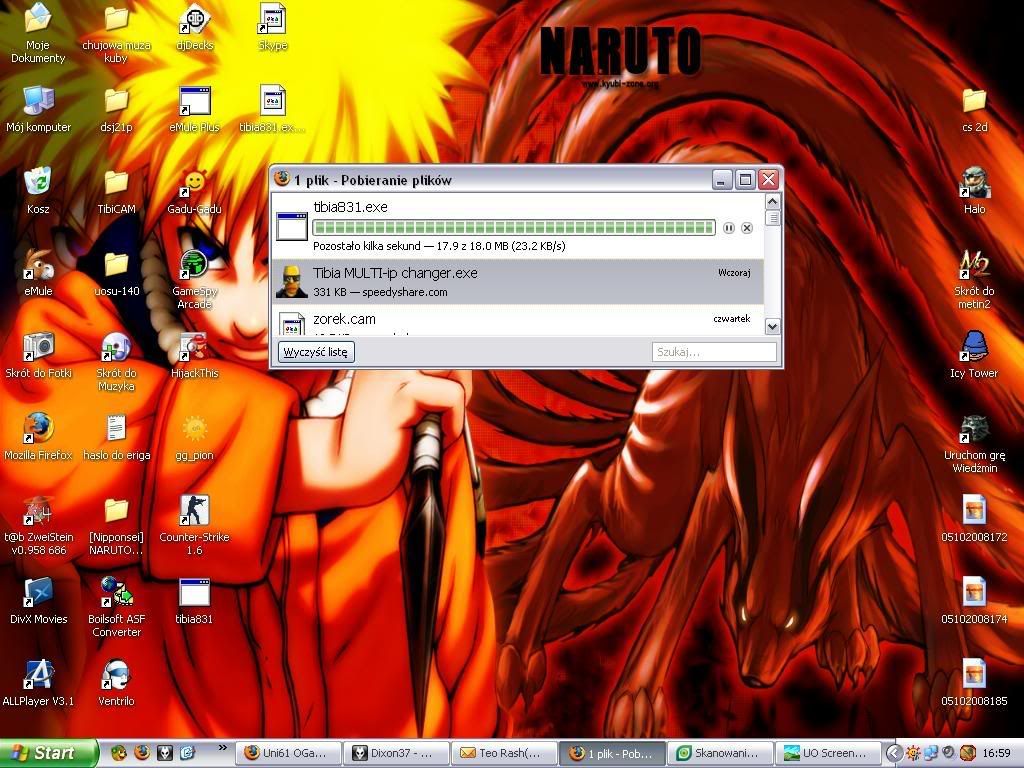Image resolution: width=1024 pixels, height=768 pixels.
Task: Select the uosu-140 folder
Action: click(x=116, y=274)
